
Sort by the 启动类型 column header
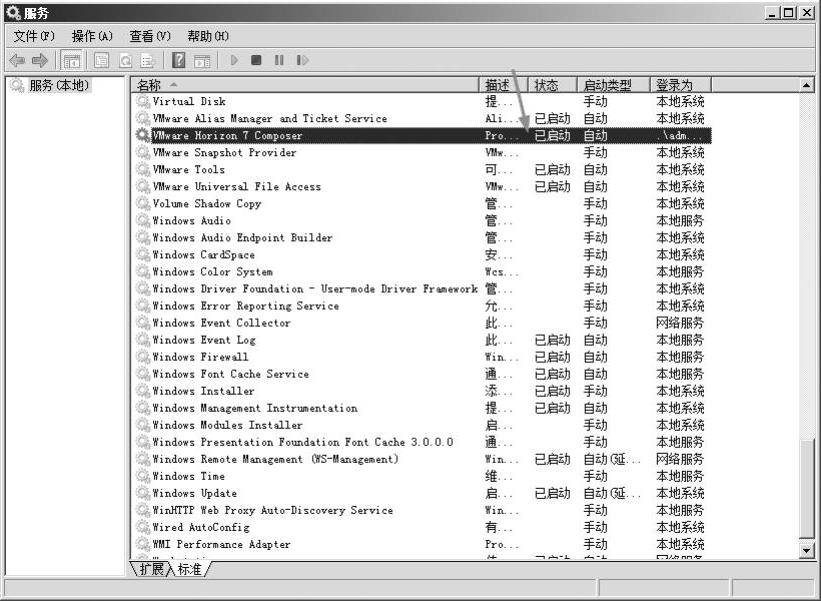coord(613,85)
